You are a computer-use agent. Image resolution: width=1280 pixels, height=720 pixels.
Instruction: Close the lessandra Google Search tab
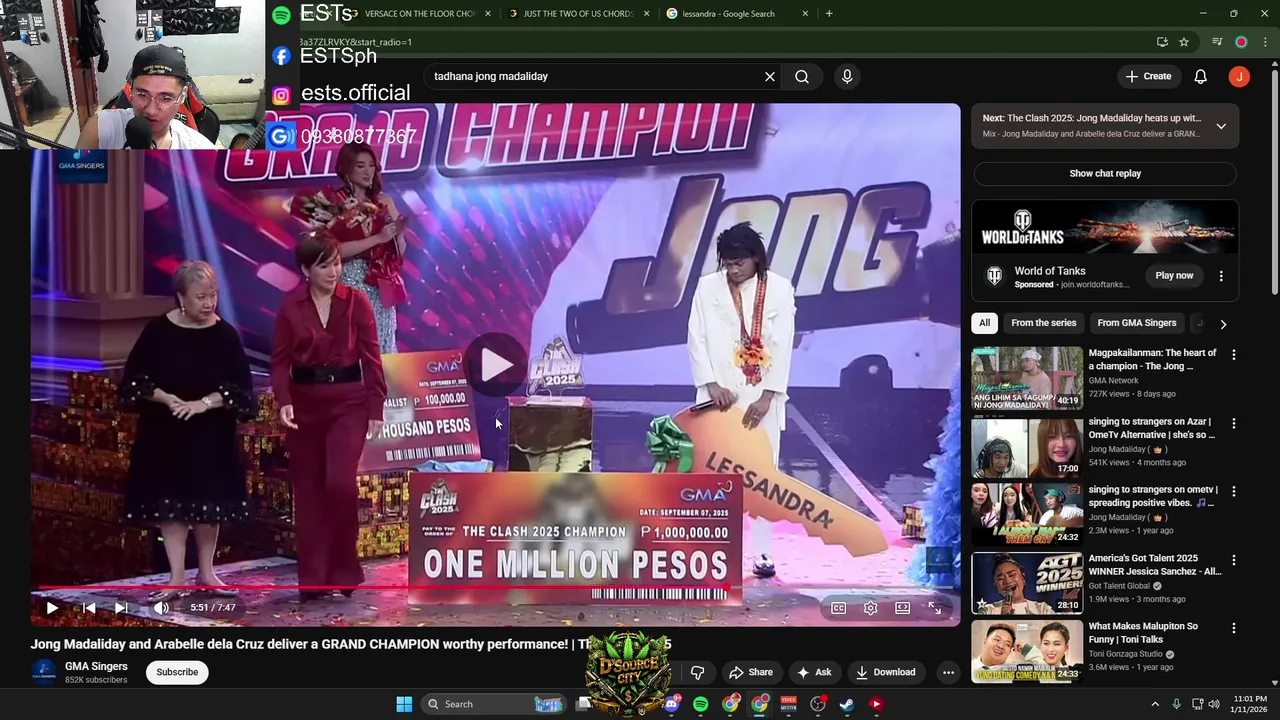coord(805,13)
